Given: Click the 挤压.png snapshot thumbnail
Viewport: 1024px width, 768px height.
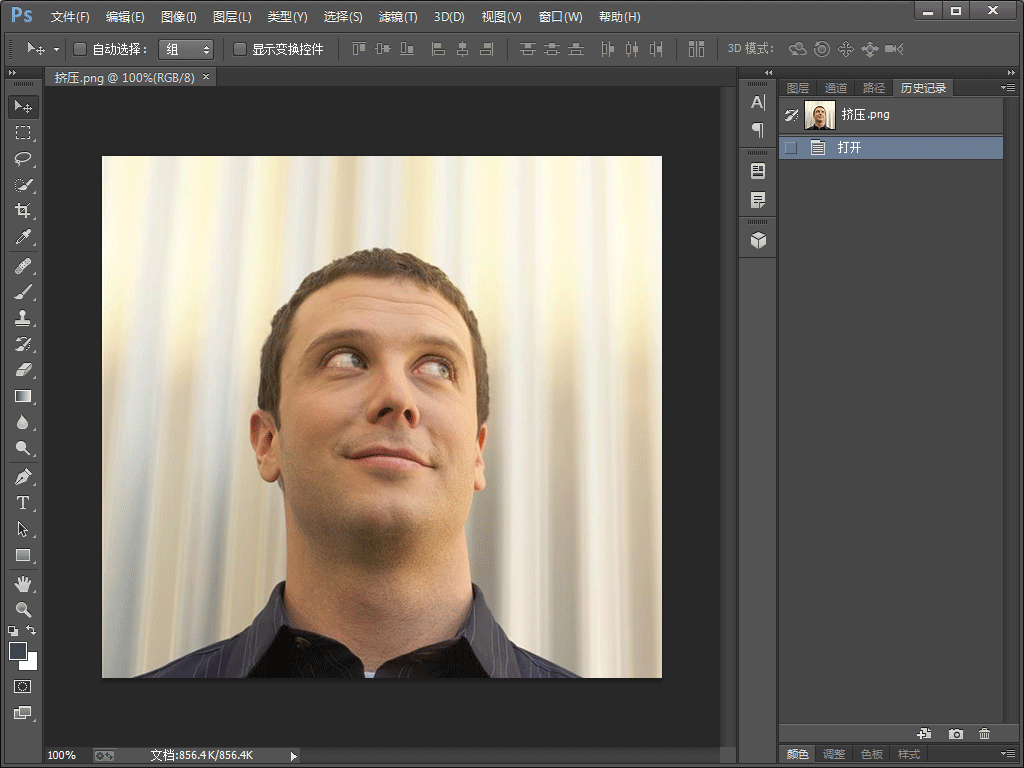Looking at the screenshot, I should tap(820, 115).
